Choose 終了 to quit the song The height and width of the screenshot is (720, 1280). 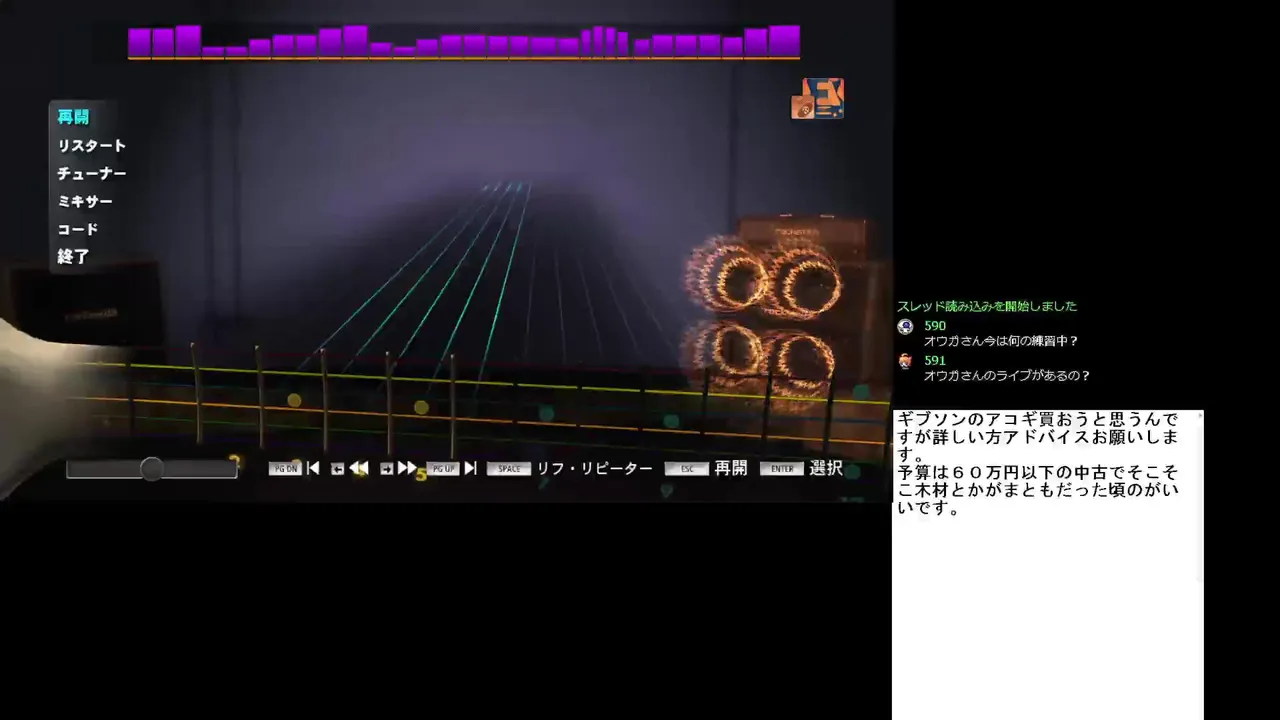[73, 257]
